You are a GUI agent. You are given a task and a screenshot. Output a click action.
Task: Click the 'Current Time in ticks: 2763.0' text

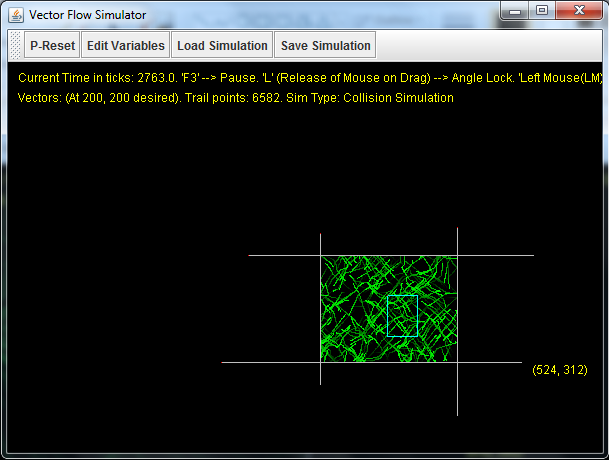coord(96,78)
